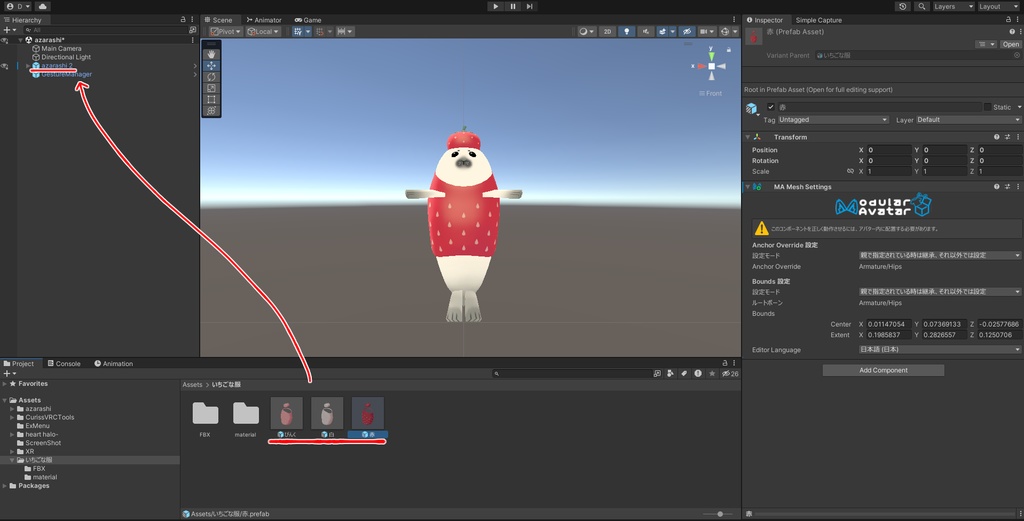The height and width of the screenshot is (521, 1024).
Task: Switch to the Simple Capture tab
Action: (818, 20)
